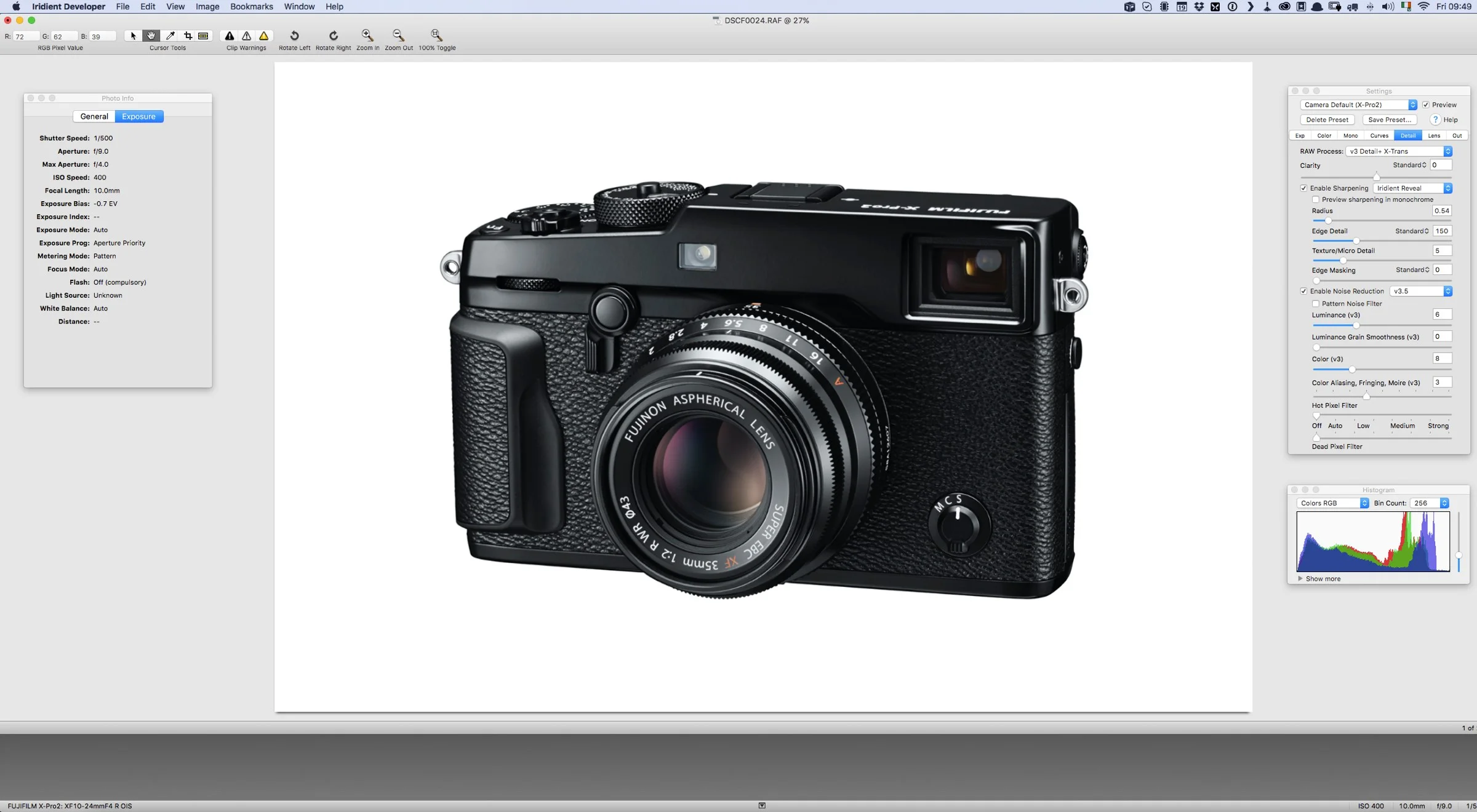Toggle 100% zoom view

point(436,35)
